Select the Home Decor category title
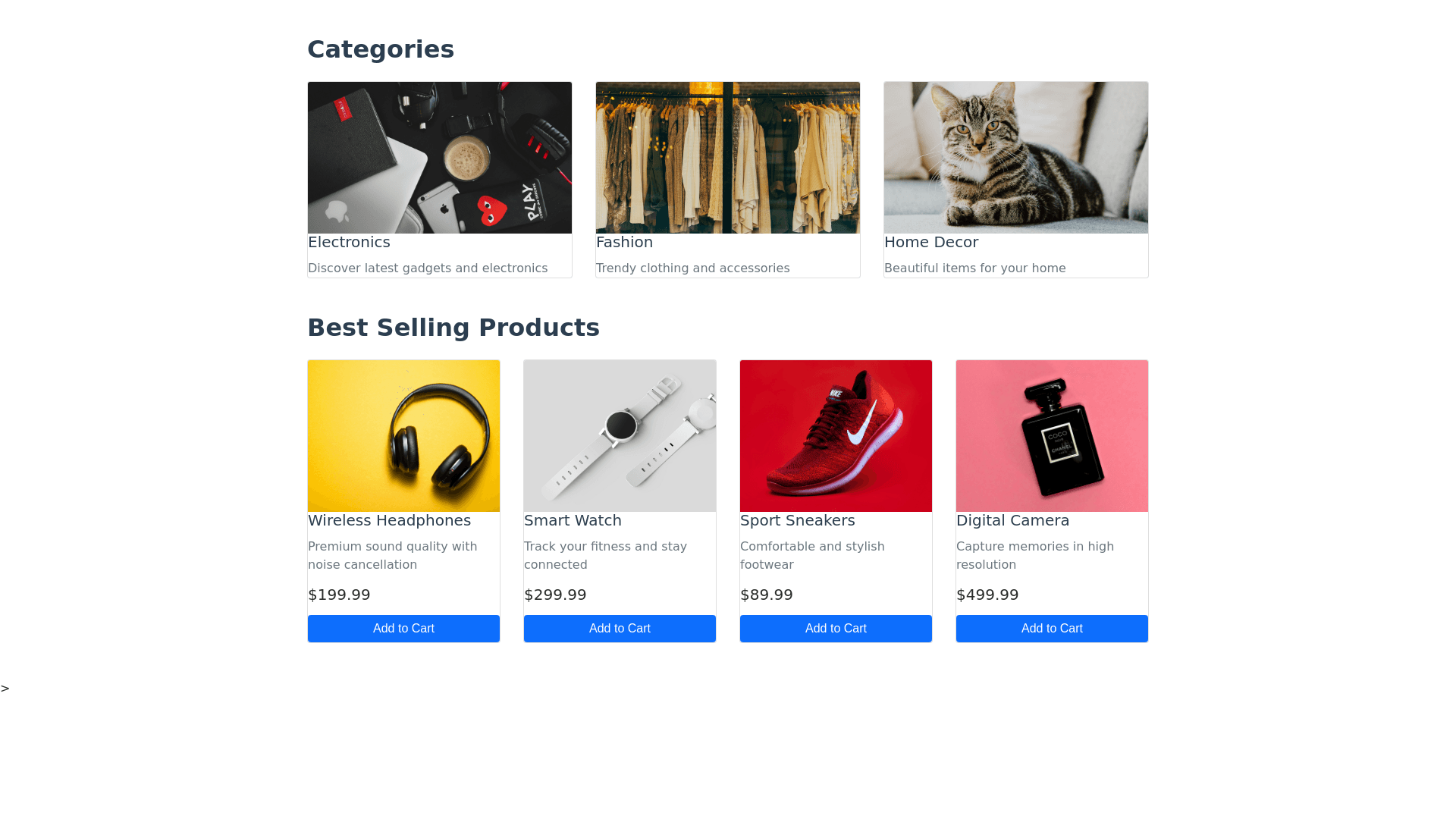The width and height of the screenshot is (1456, 819). 931,243
